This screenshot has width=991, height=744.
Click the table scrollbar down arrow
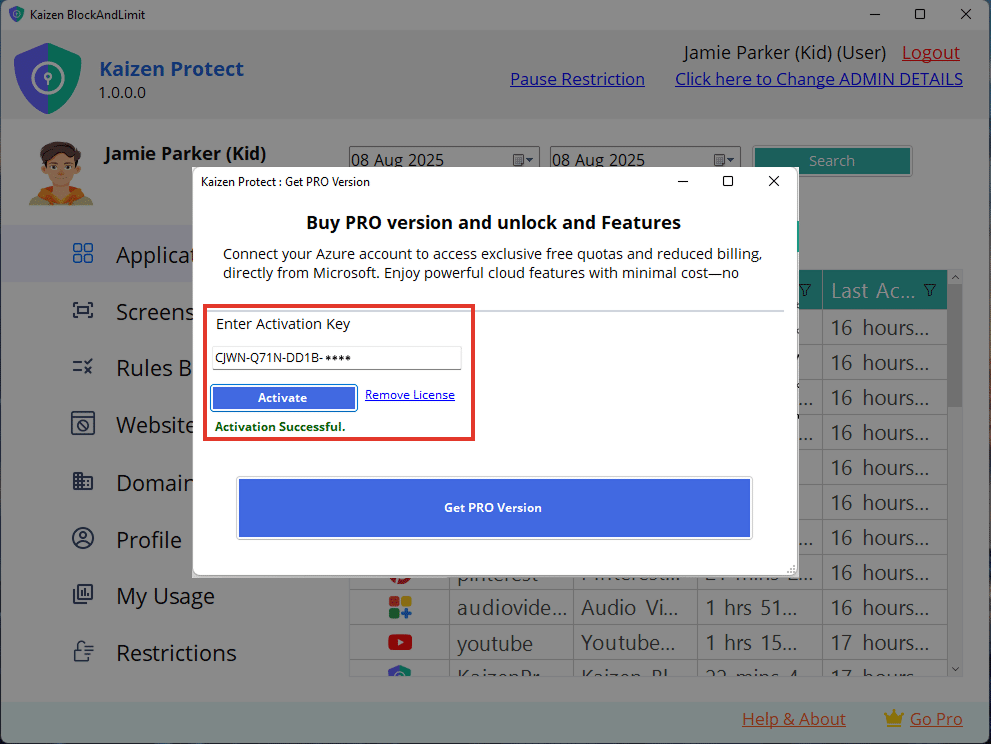coord(955,668)
